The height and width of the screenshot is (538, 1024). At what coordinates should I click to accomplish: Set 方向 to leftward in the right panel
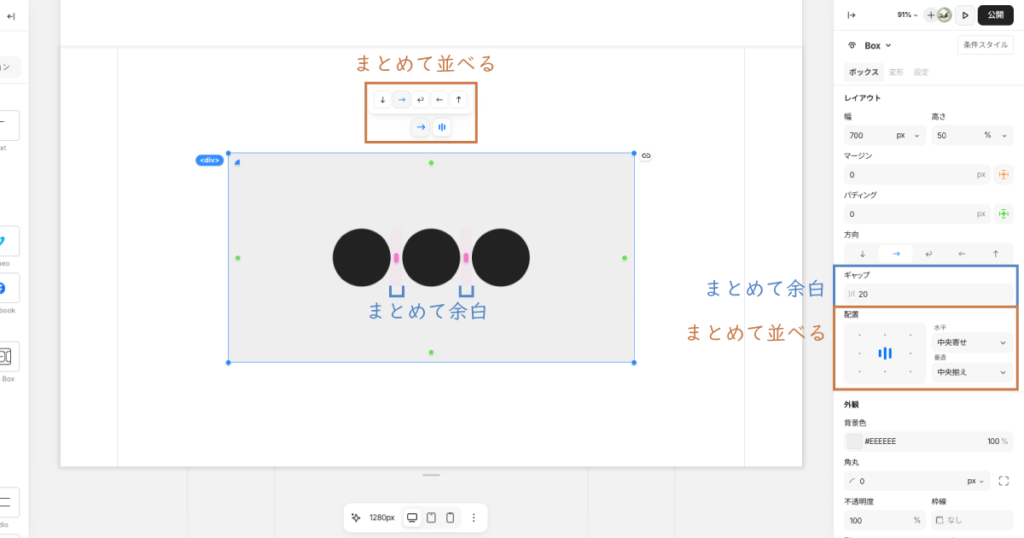tap(962, 254)
